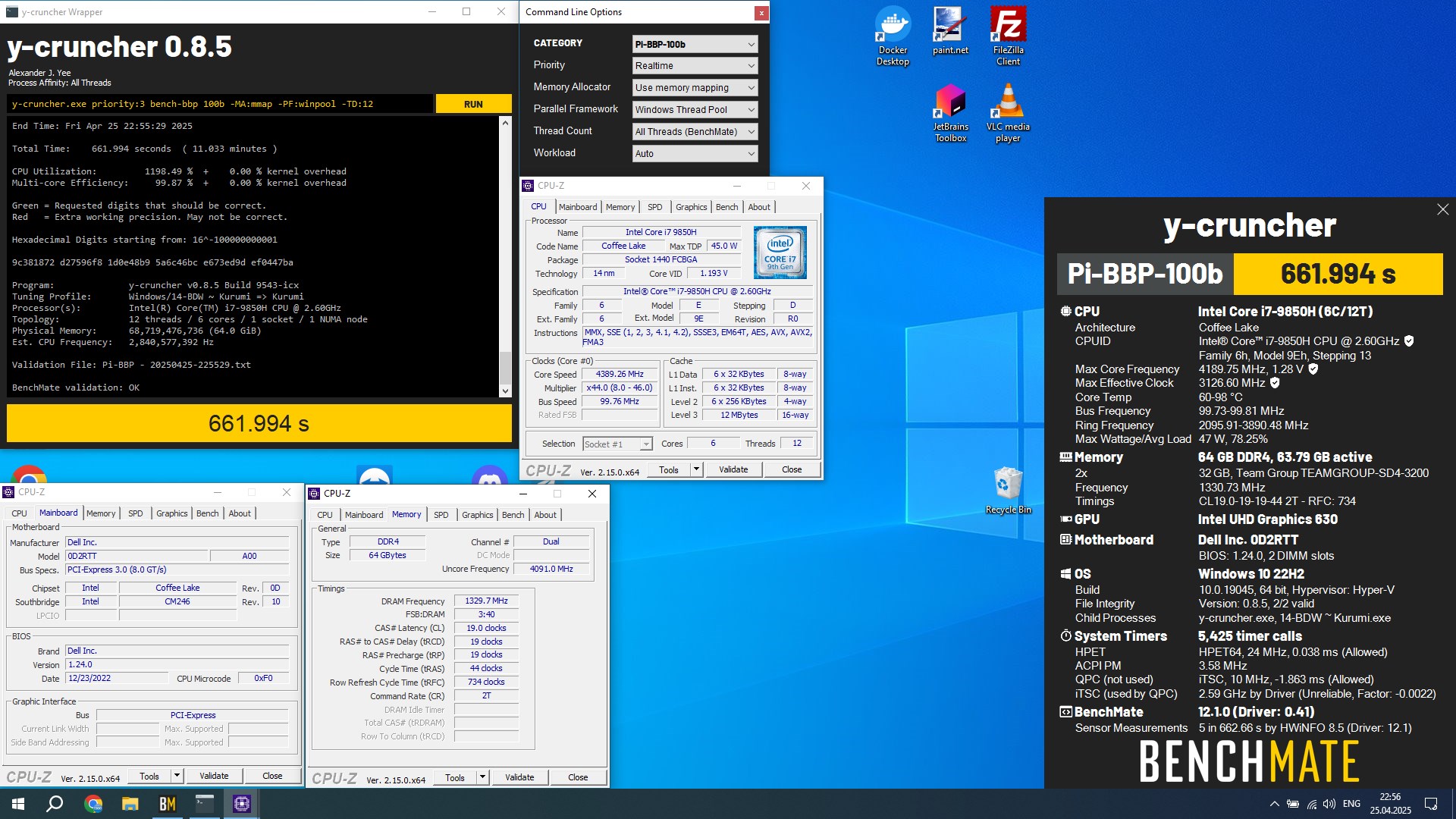This screenshot has height=819, width=1456.
Task: Switch to the console window in the taskbar
Action: click(205, 804)
